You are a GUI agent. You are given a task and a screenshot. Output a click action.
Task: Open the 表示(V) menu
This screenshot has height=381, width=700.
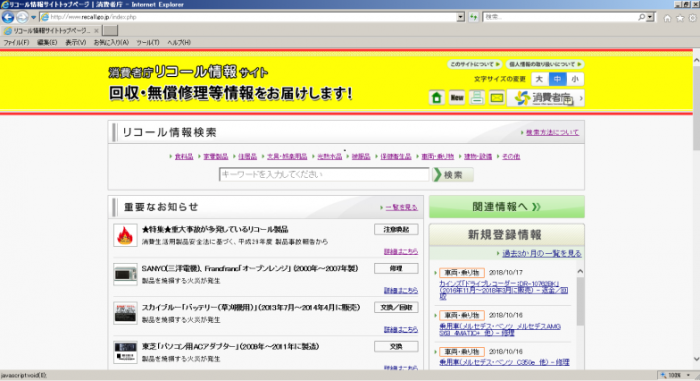pyautogui.click(x=75, y=42)
